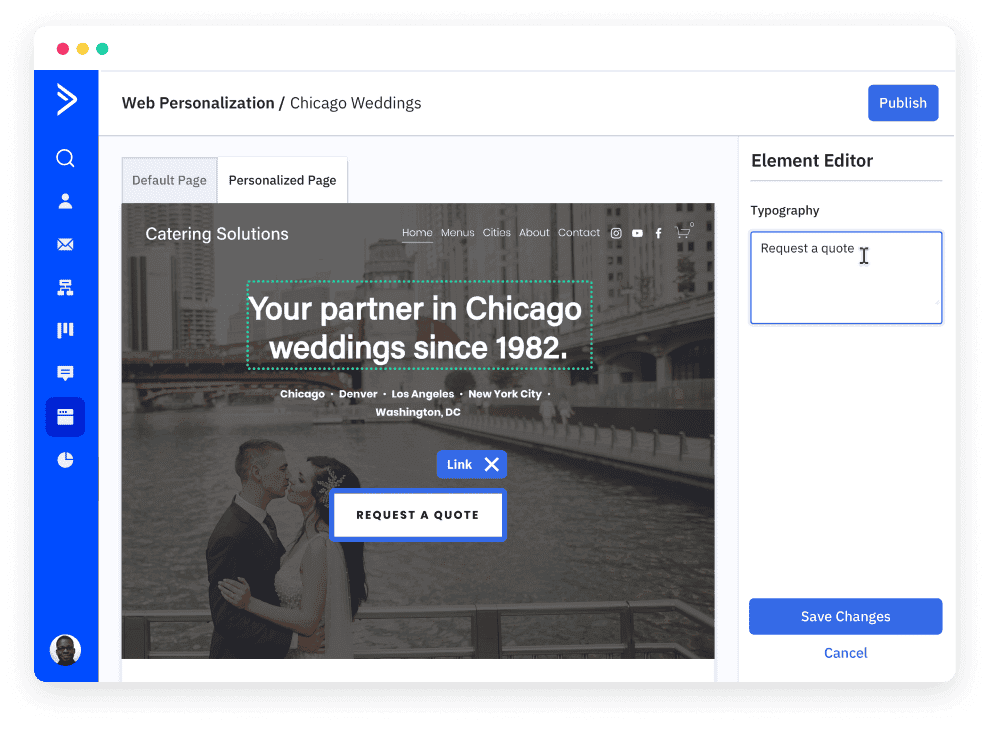Click the YouTube icon in the preview
The width and height of the screenshot is (990, 736).
(637, 233)
